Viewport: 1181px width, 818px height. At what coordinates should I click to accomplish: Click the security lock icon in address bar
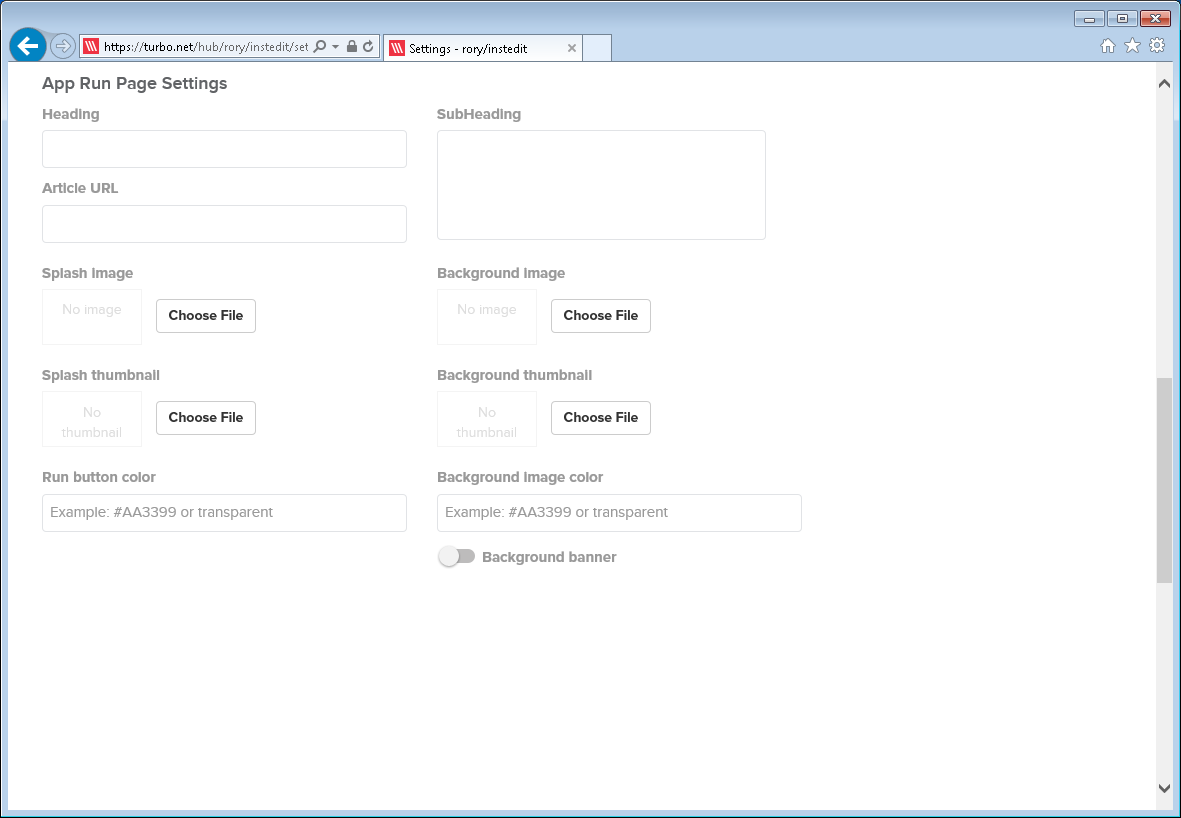point(352,47)
